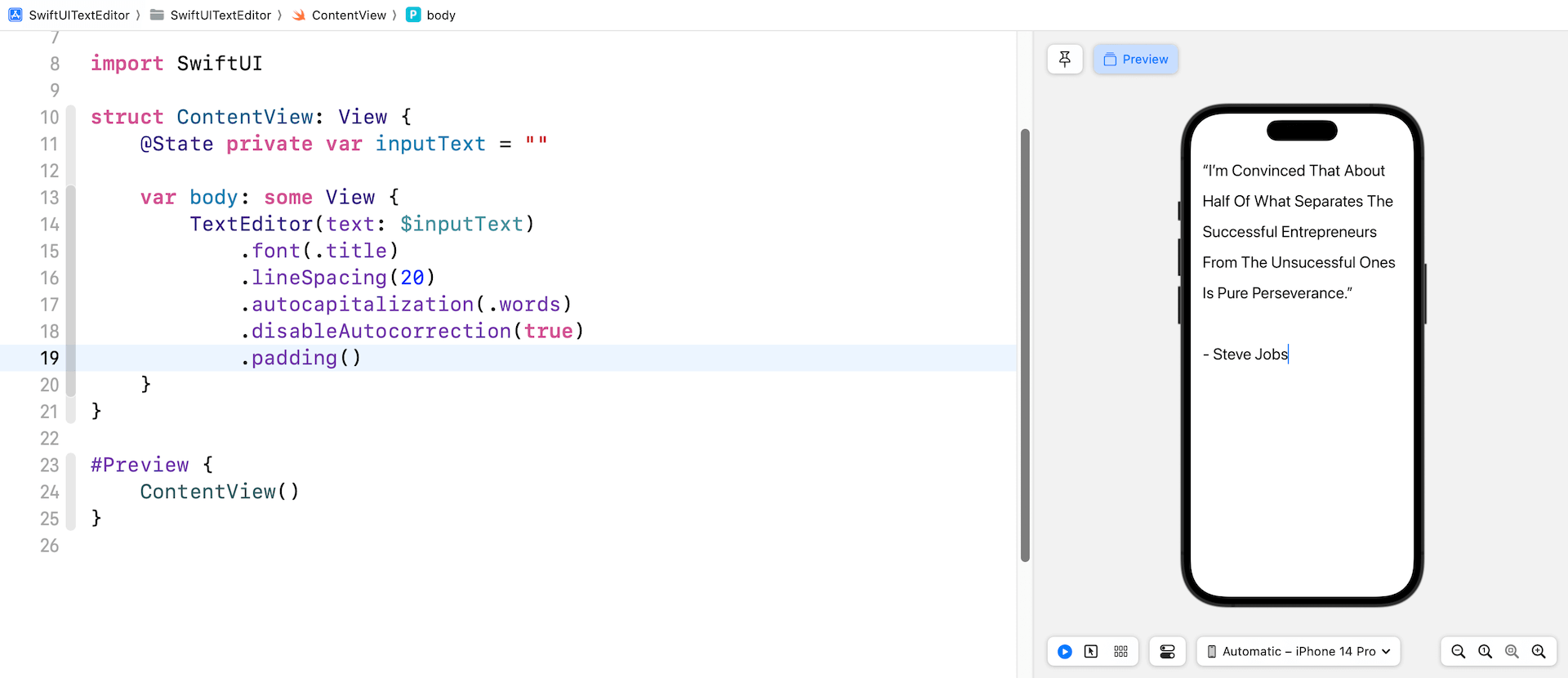Select SwiftUITextEditor folder in breadcrumb
Screen dimensions: 1568x678
(220, 15)
